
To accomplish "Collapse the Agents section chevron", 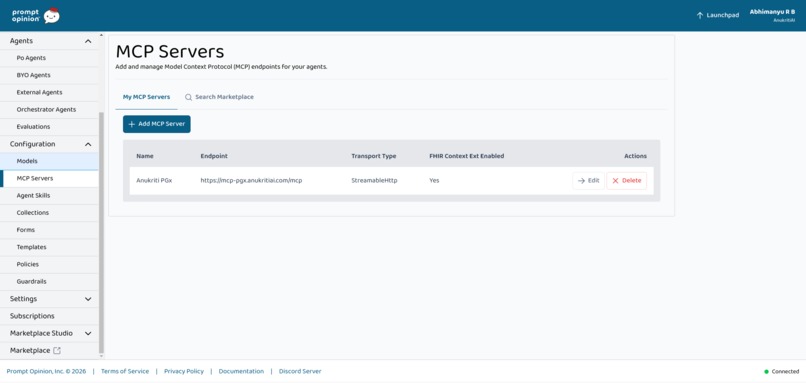I will click(x=88, y=41).
